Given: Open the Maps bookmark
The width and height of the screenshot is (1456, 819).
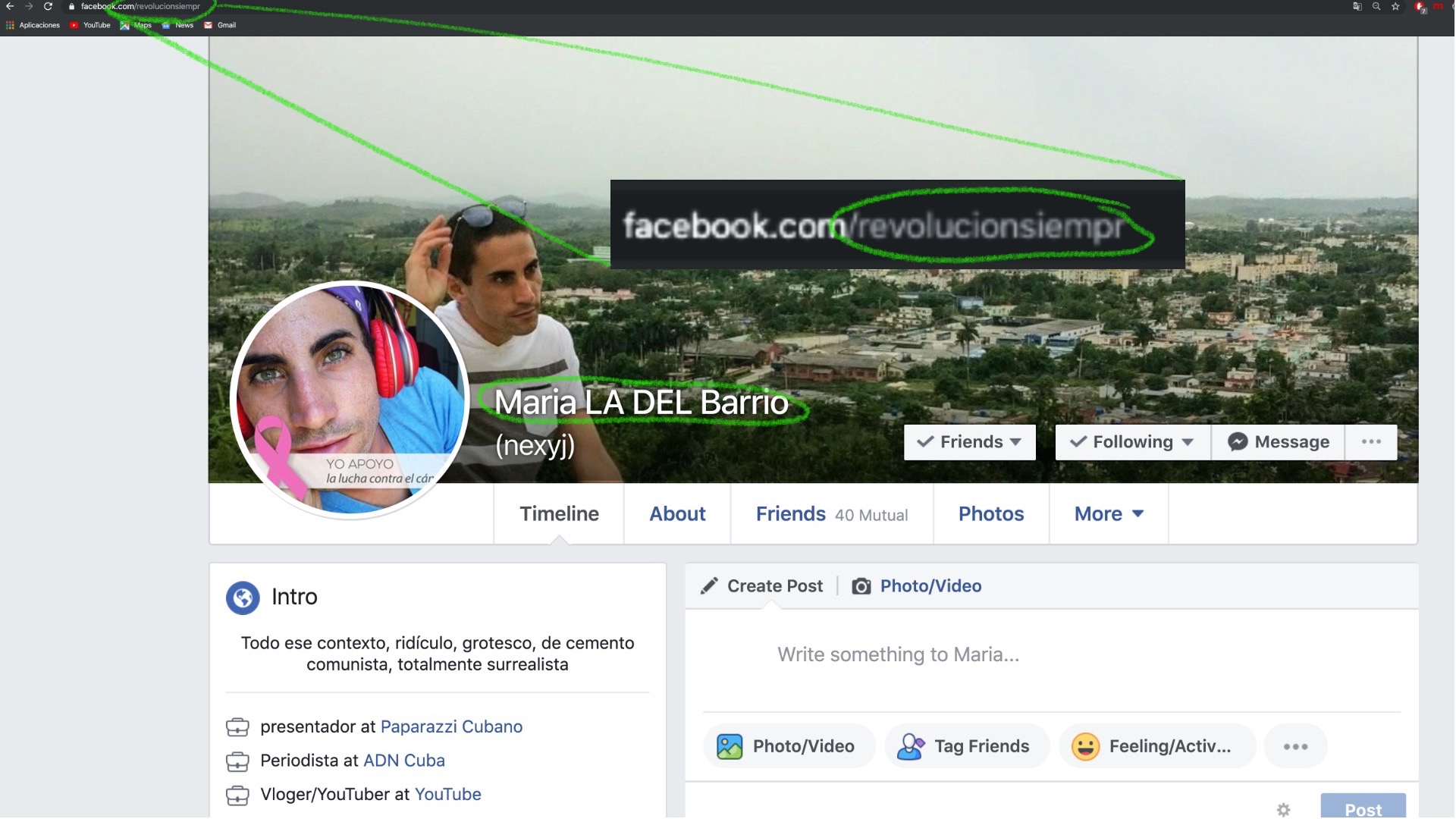Looking at the screenshot, I should (136, 25).
